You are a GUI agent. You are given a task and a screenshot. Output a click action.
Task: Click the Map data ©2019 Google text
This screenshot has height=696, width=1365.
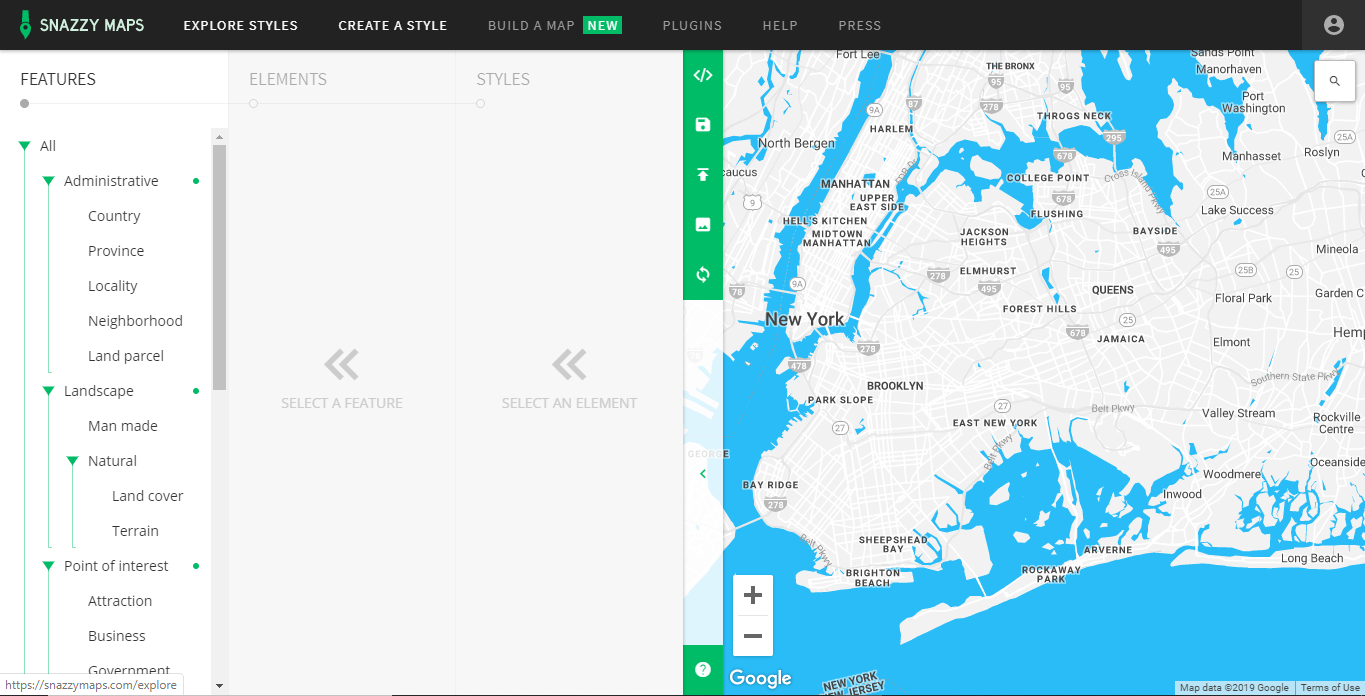click(1234, 688)
